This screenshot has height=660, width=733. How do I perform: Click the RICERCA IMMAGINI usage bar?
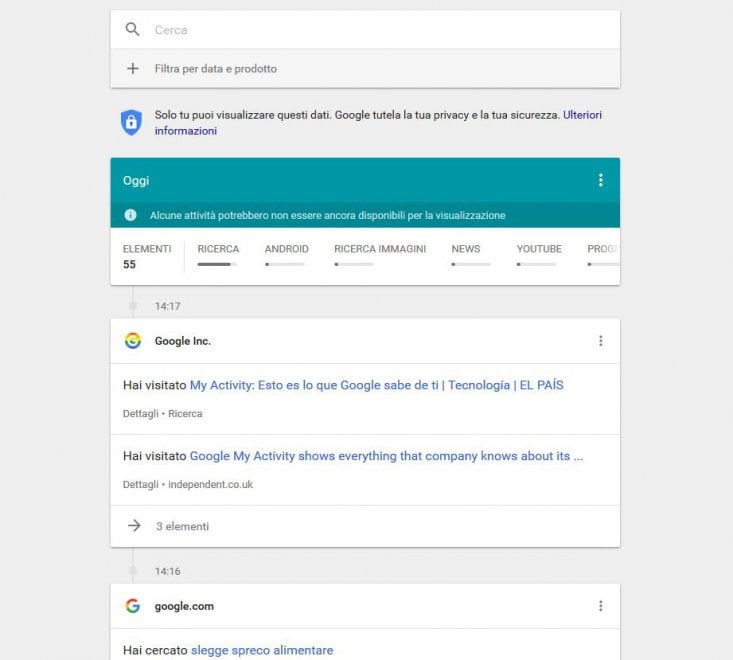(354, 265)
